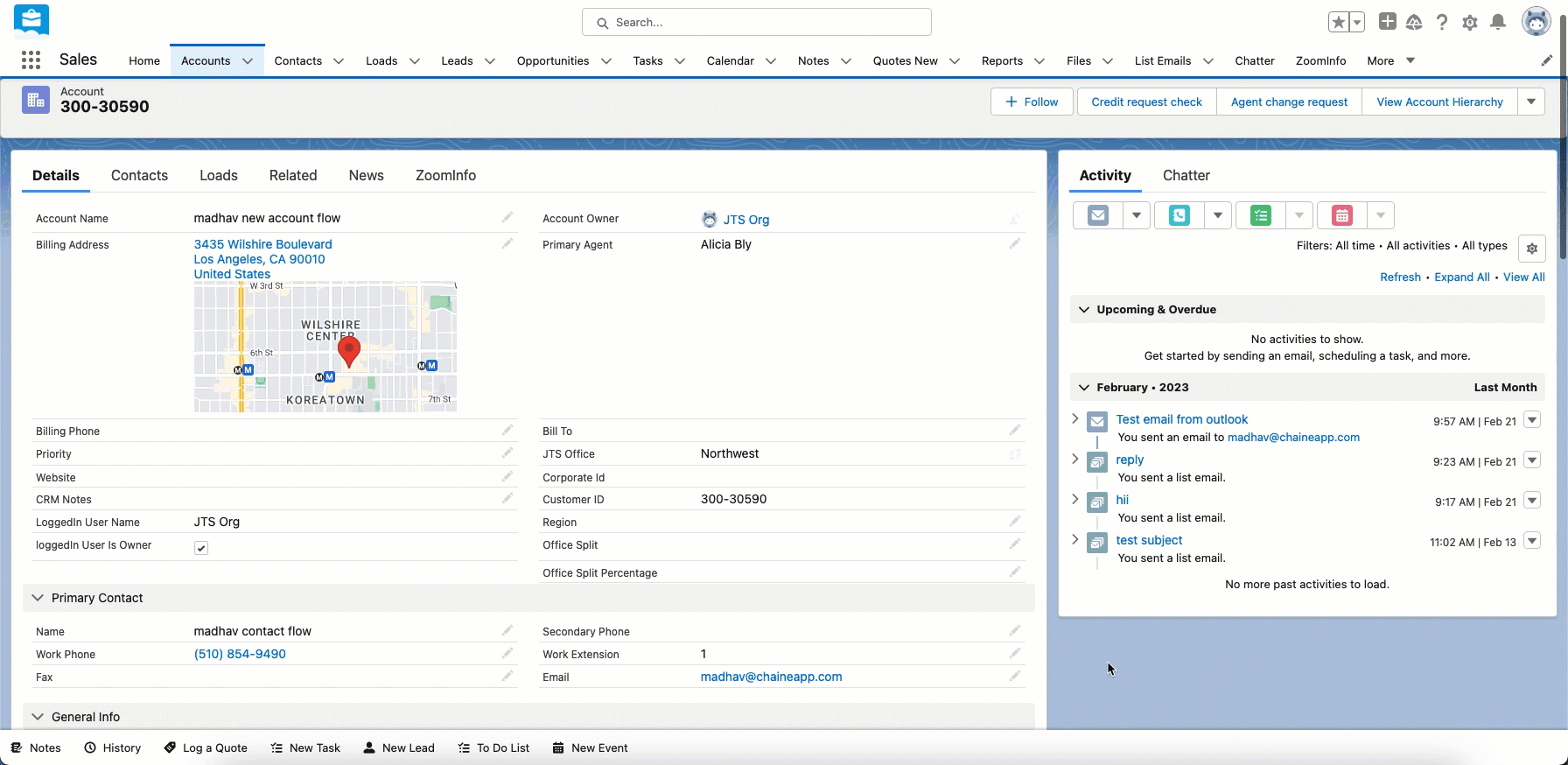The width and height of the screenshot is (1568, 765).
Task: Edit the Billing Phone field pencil
Action: pyautogui.click(x=507, y=430)
